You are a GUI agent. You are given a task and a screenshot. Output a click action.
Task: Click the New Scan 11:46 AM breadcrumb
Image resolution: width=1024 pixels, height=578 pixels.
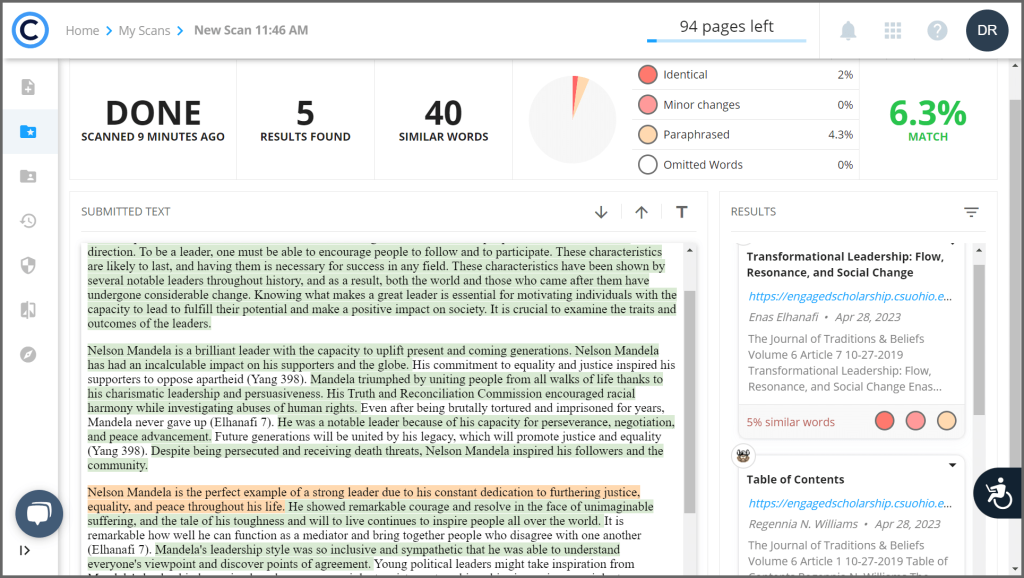(x=251, y=30)
